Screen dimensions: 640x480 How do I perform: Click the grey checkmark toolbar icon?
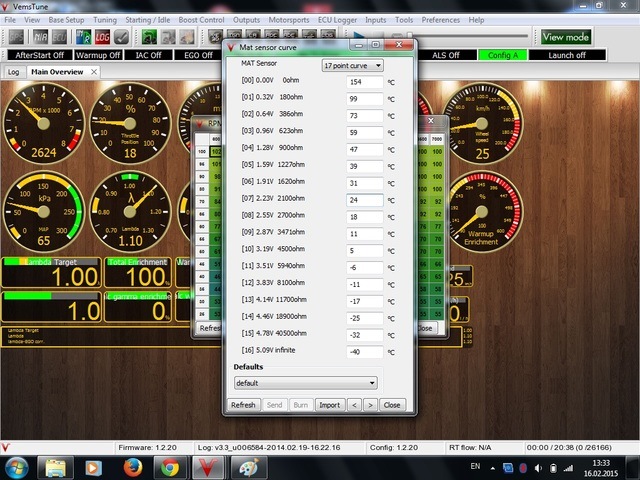121,38
